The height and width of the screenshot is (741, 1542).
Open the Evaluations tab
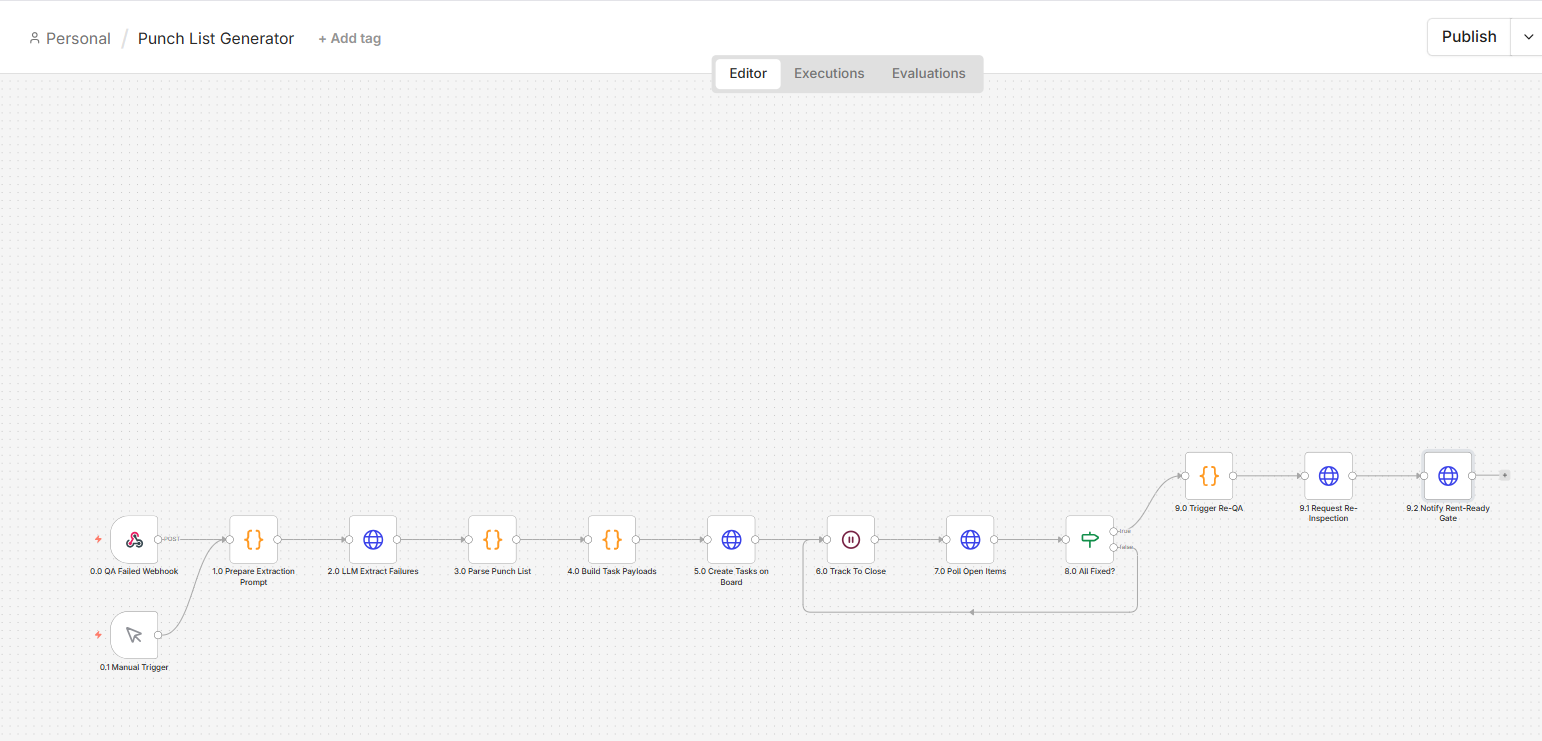tap(929, 73)
